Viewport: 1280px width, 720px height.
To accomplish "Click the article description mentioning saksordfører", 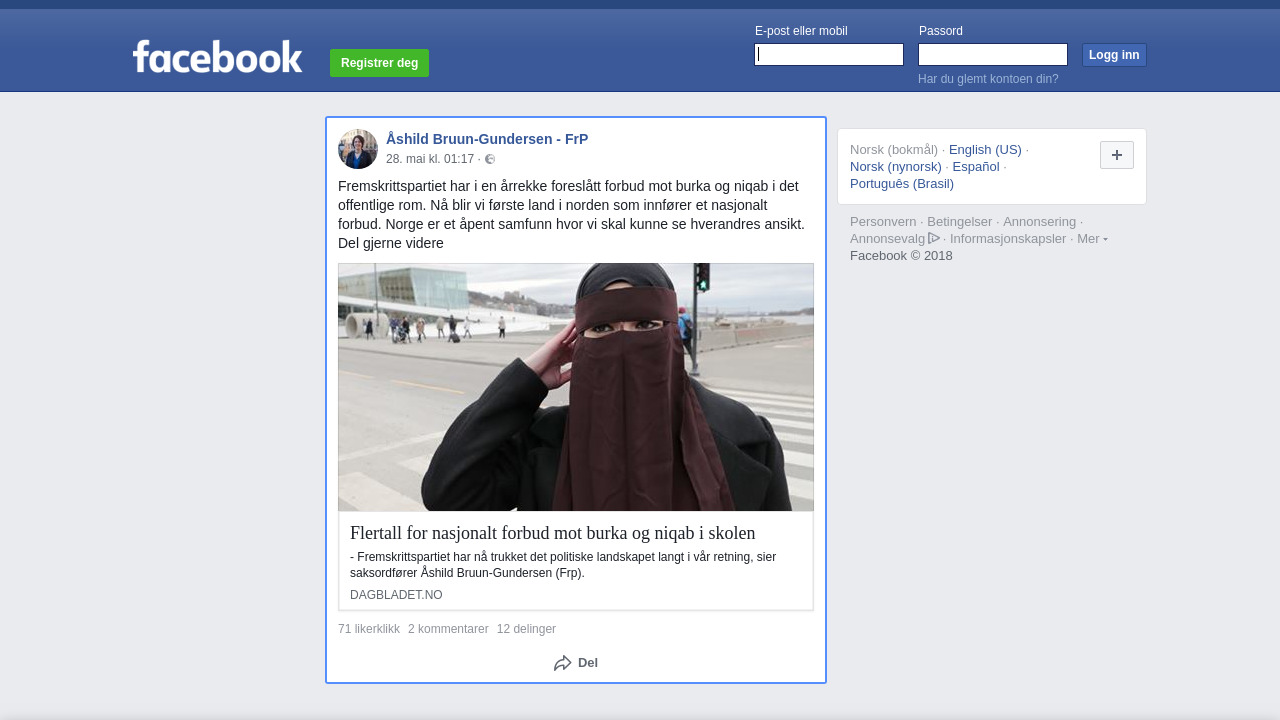I will click(563, 565).
